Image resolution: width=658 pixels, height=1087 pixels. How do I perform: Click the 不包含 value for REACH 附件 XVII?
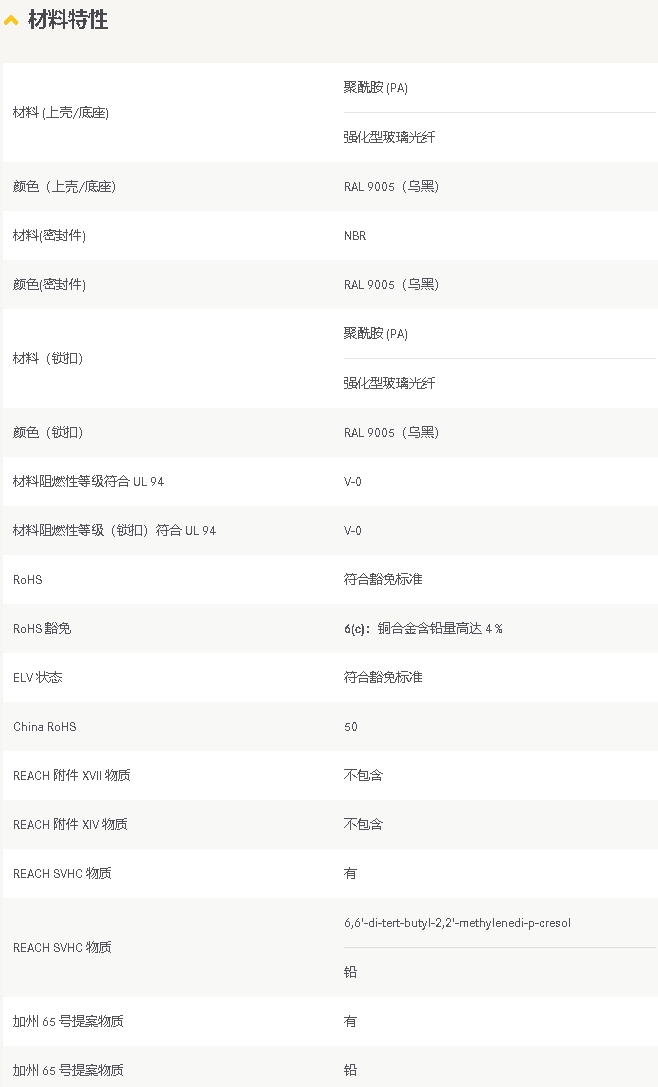pos(363,776)
